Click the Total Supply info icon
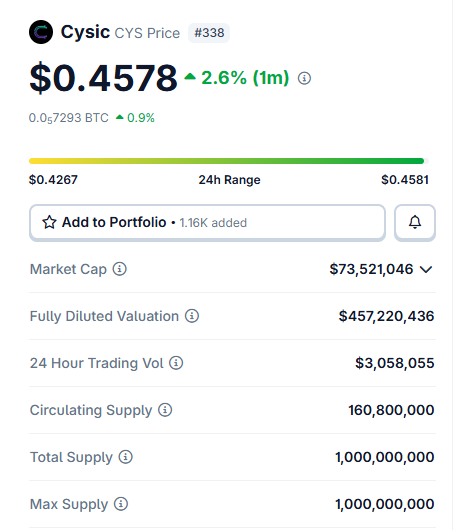Viewport: 453px width, 530px height. click(125, 457)
